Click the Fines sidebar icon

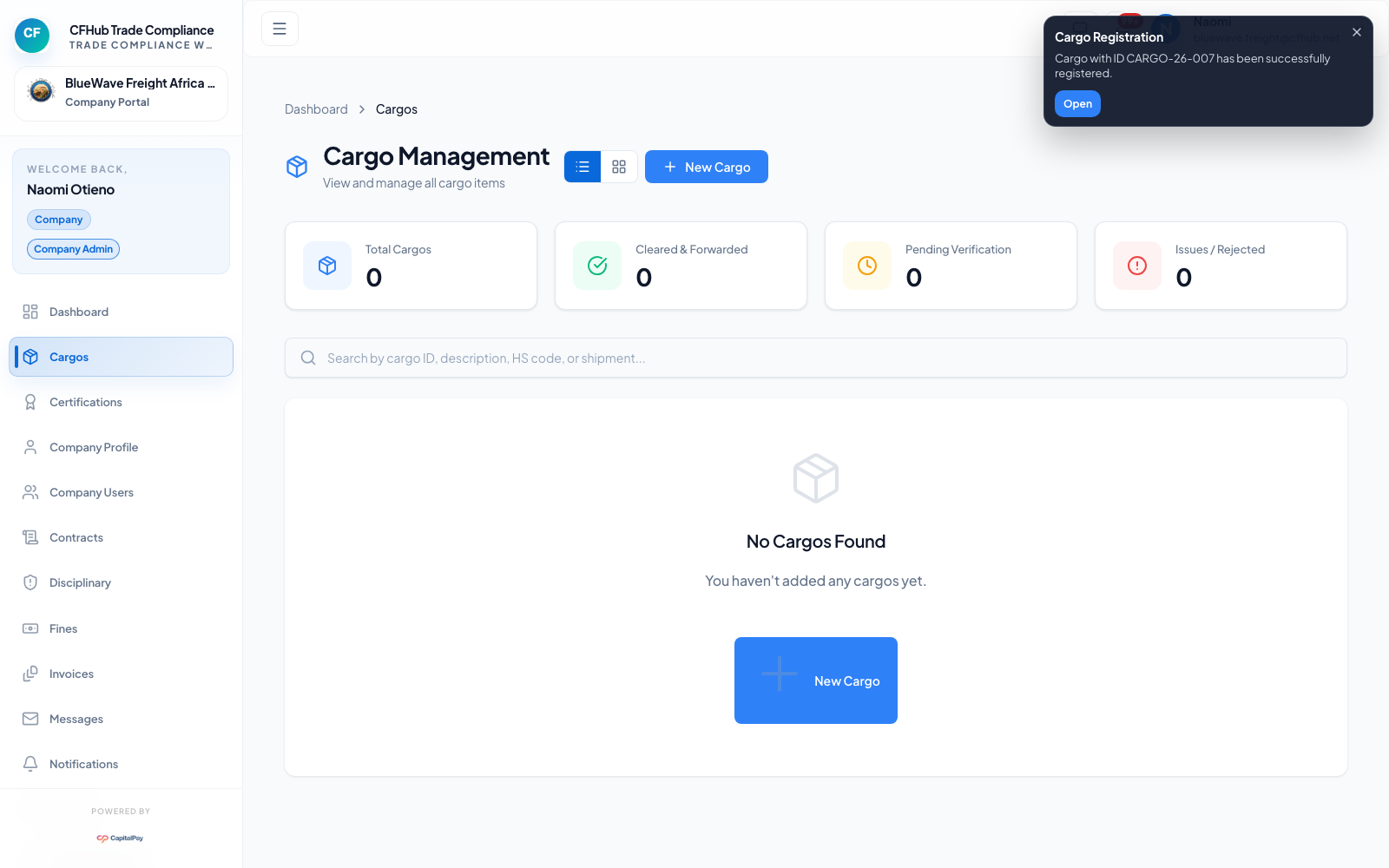tap(30, 628)
